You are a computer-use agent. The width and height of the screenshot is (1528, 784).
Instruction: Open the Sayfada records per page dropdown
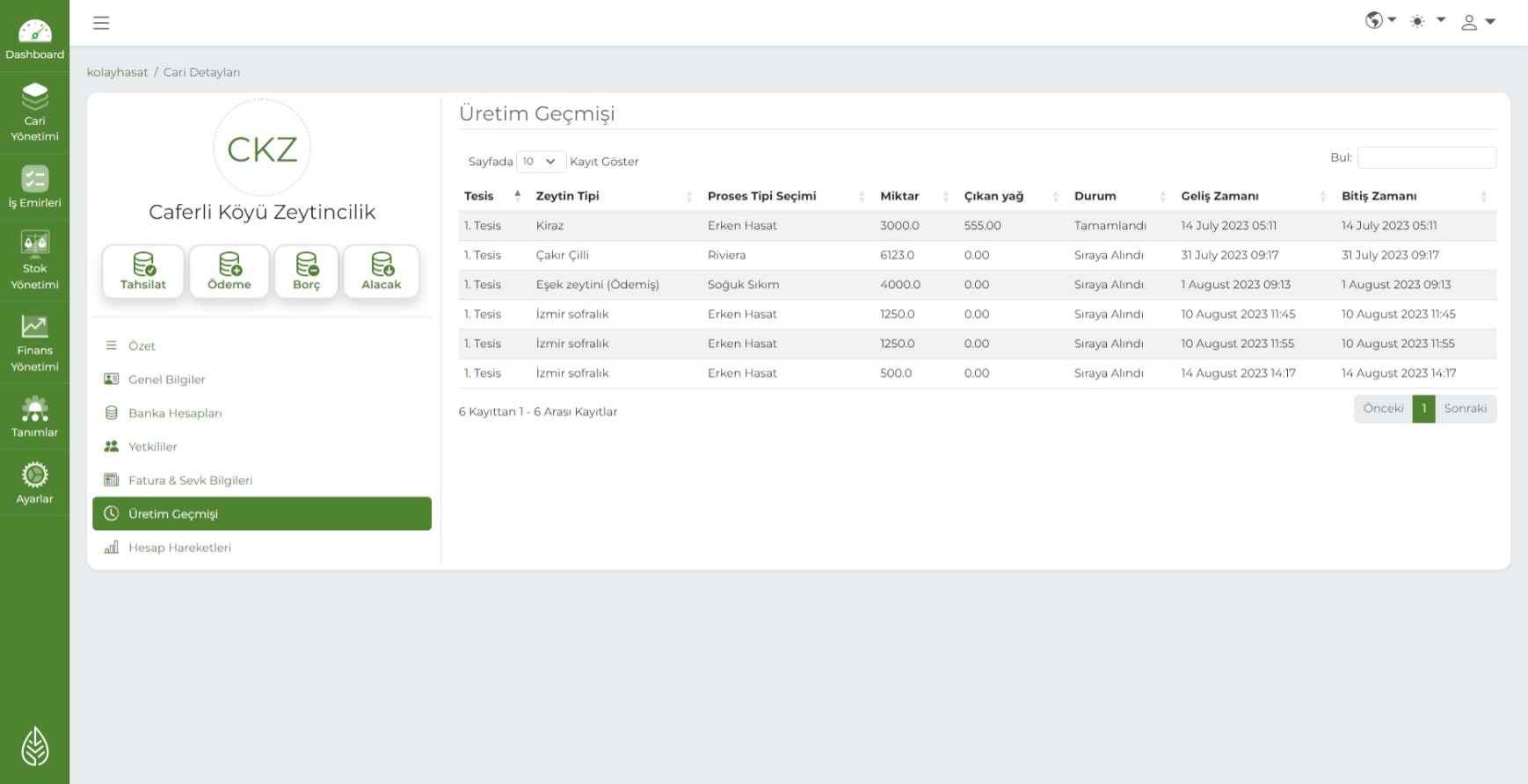coord(541,162)
